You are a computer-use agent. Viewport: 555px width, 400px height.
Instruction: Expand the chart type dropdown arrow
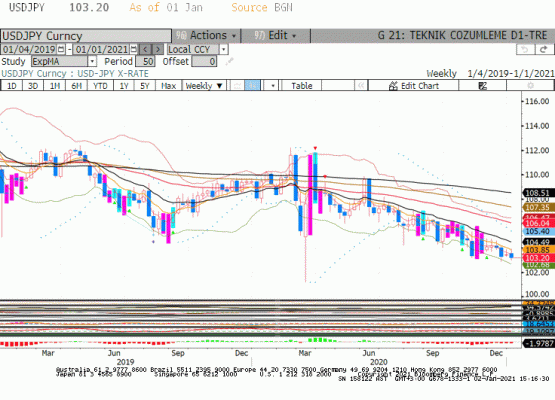click(273, 86)
